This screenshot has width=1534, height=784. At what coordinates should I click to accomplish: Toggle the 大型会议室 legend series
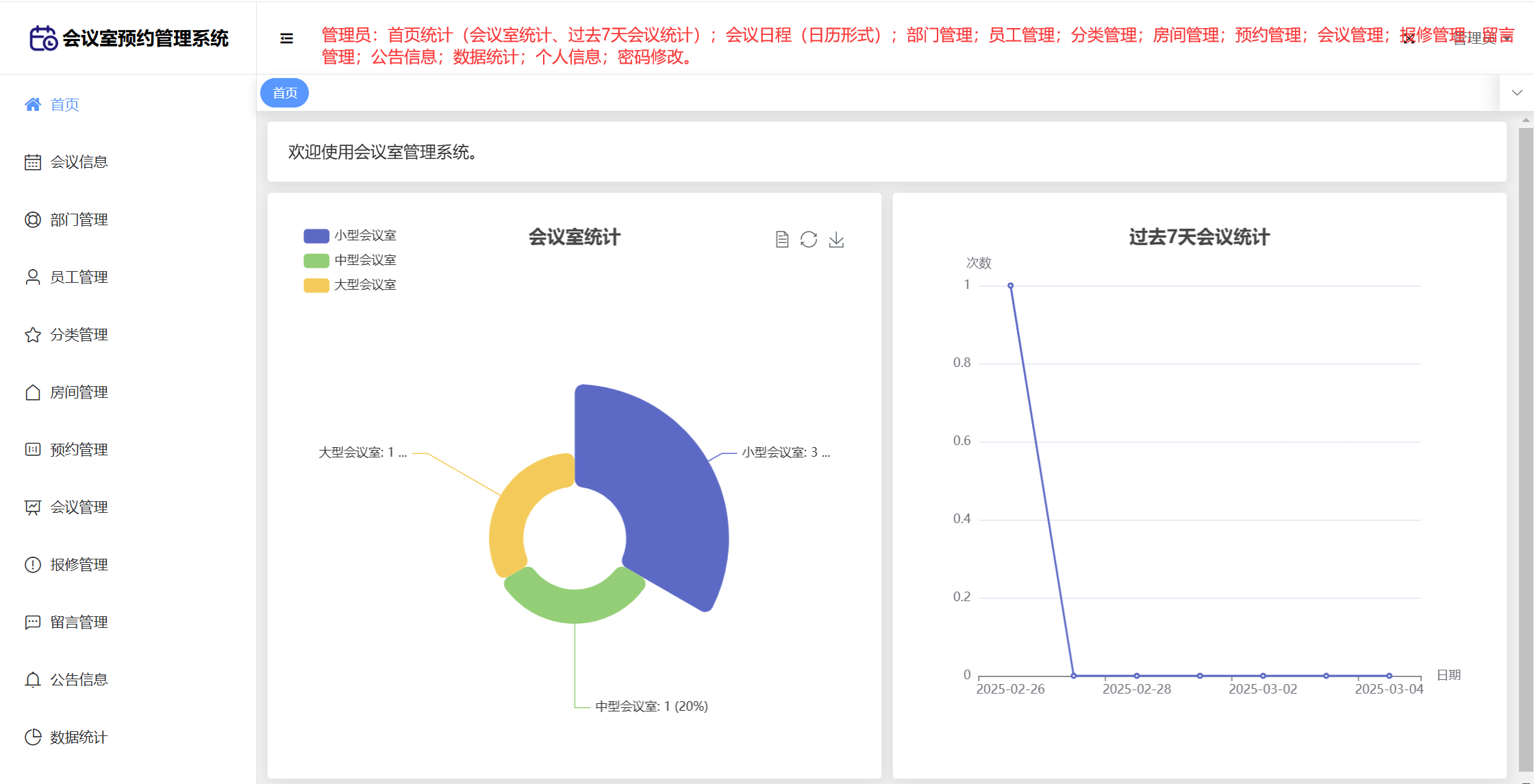(350, 285)
